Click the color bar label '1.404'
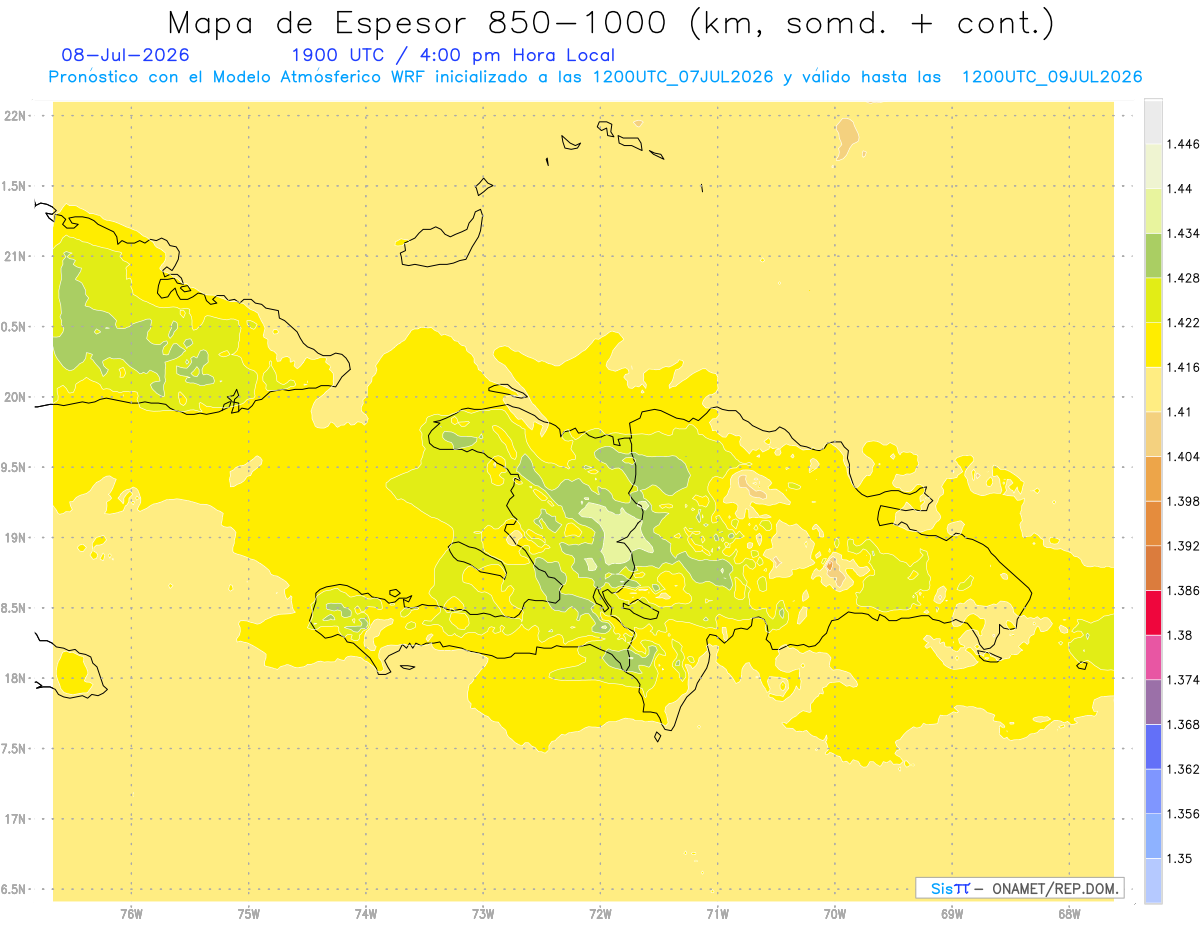This screenshot has height=927, width=1200. (x=1183, y=457)
